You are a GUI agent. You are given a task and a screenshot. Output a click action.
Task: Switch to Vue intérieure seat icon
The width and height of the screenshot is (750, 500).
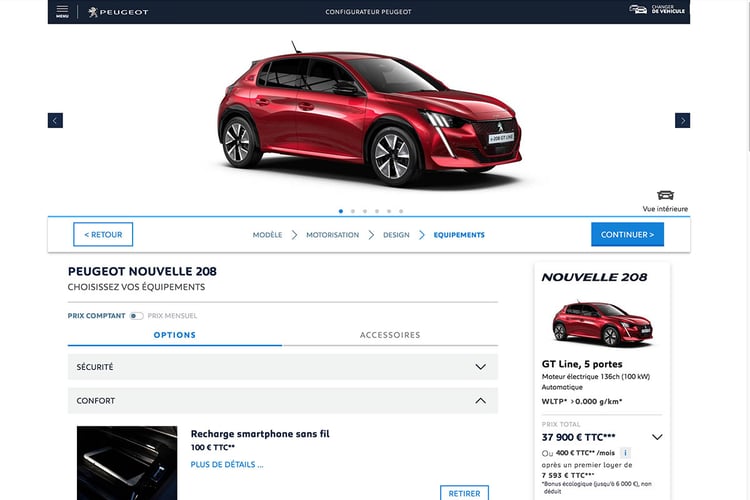[x=665, y=195]
